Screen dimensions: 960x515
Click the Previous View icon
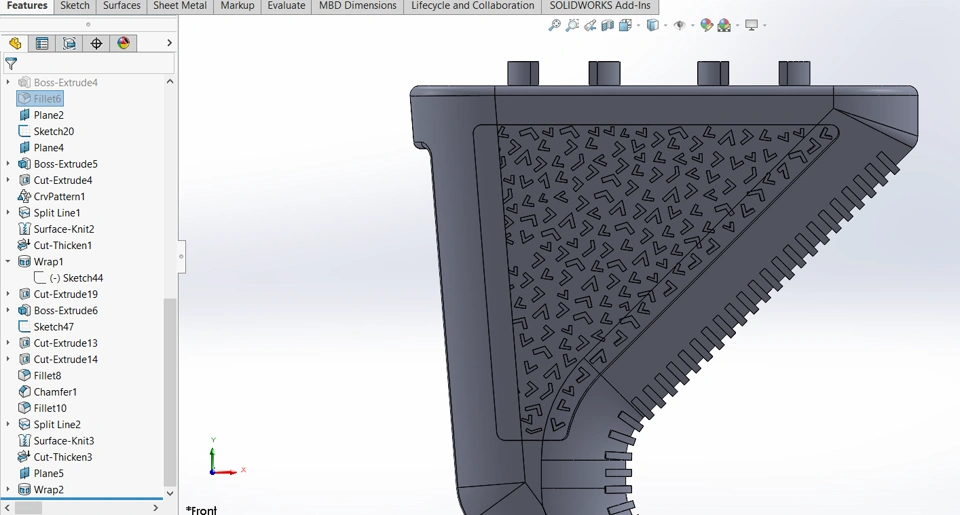[x=591, y=25]
